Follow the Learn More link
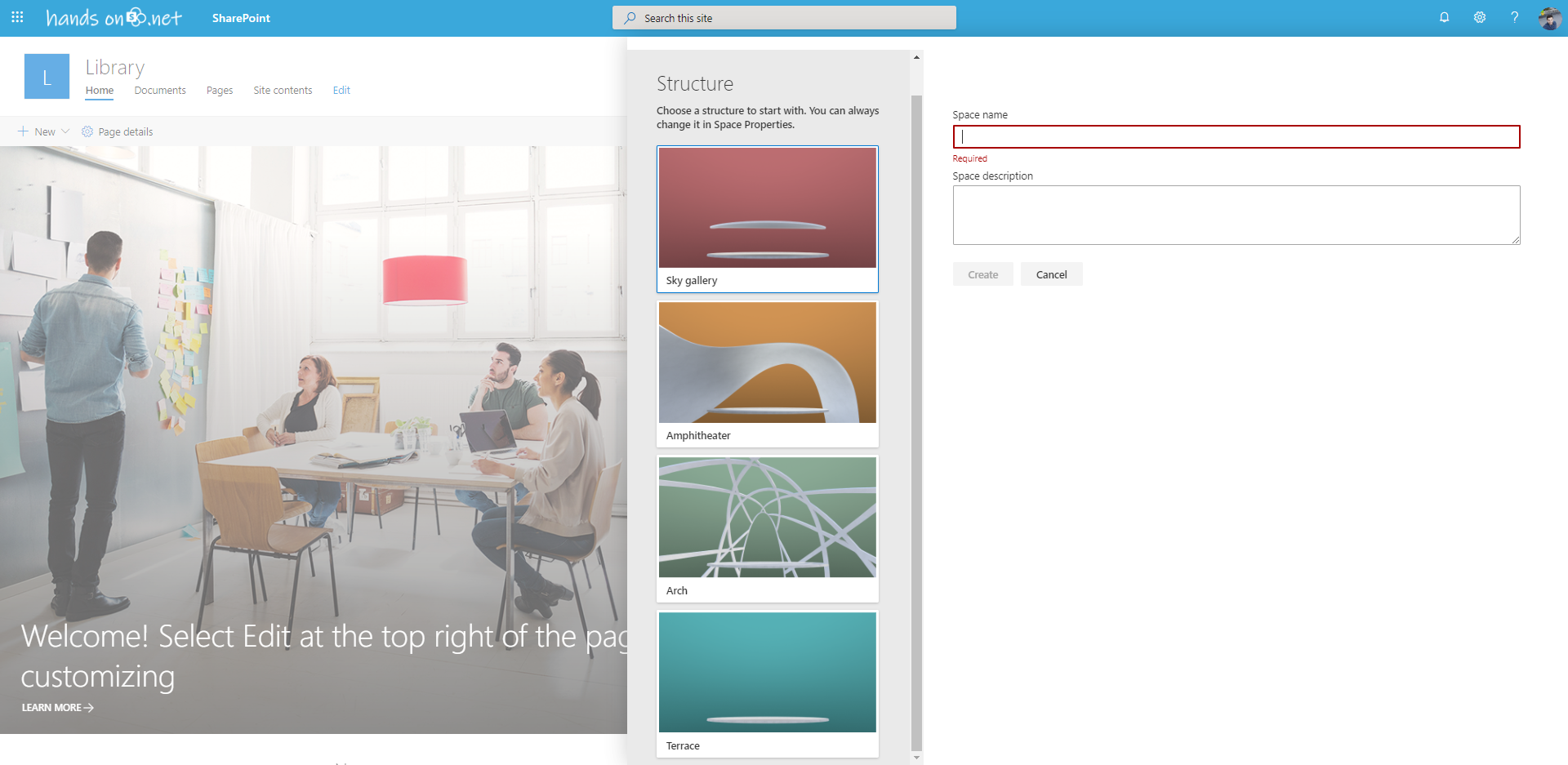The width and height of the screenshot is (1568, 765). [x=56, y=707]
